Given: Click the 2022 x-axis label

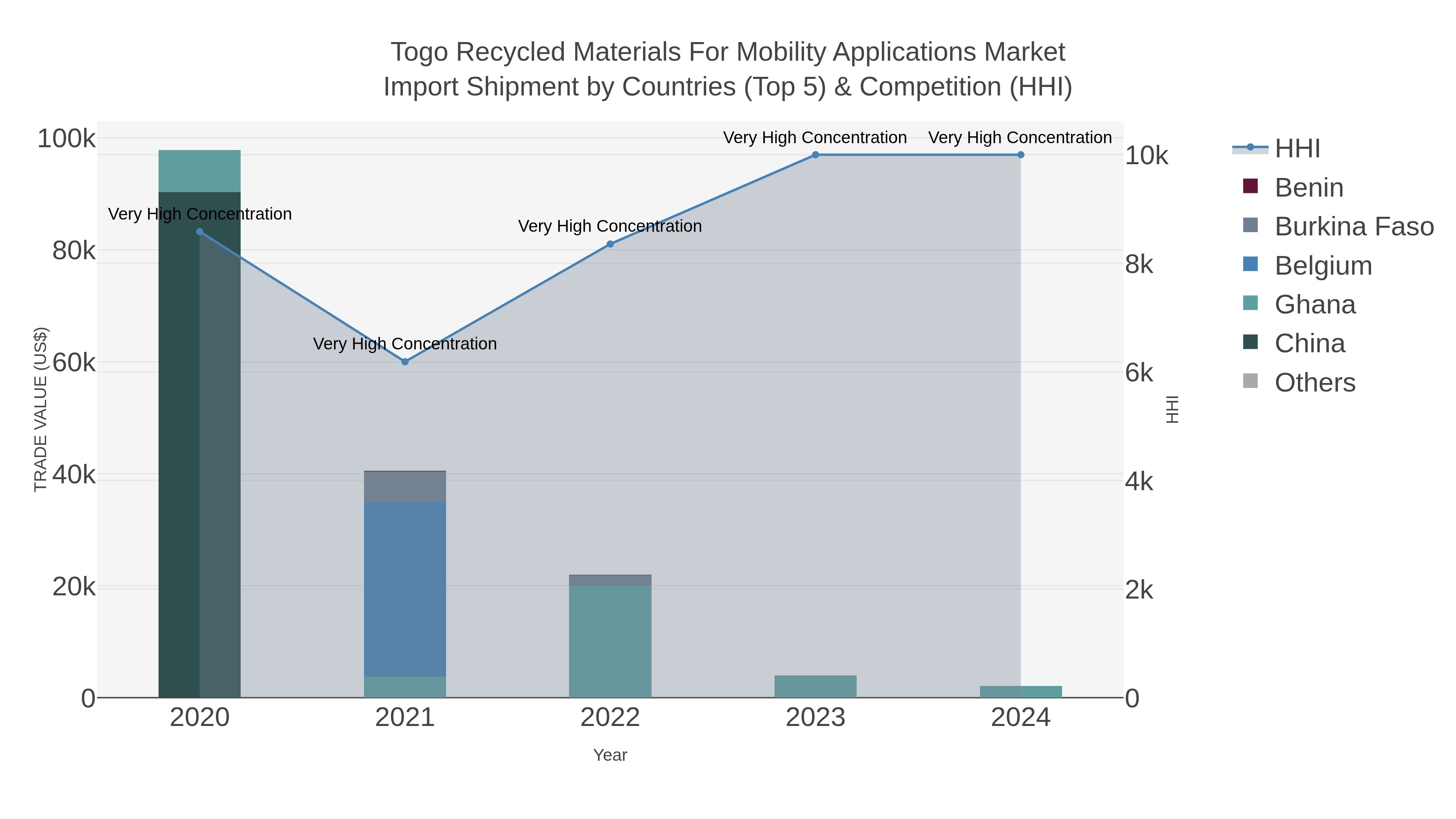Looking at the screenshot, I should coord(610,718).
